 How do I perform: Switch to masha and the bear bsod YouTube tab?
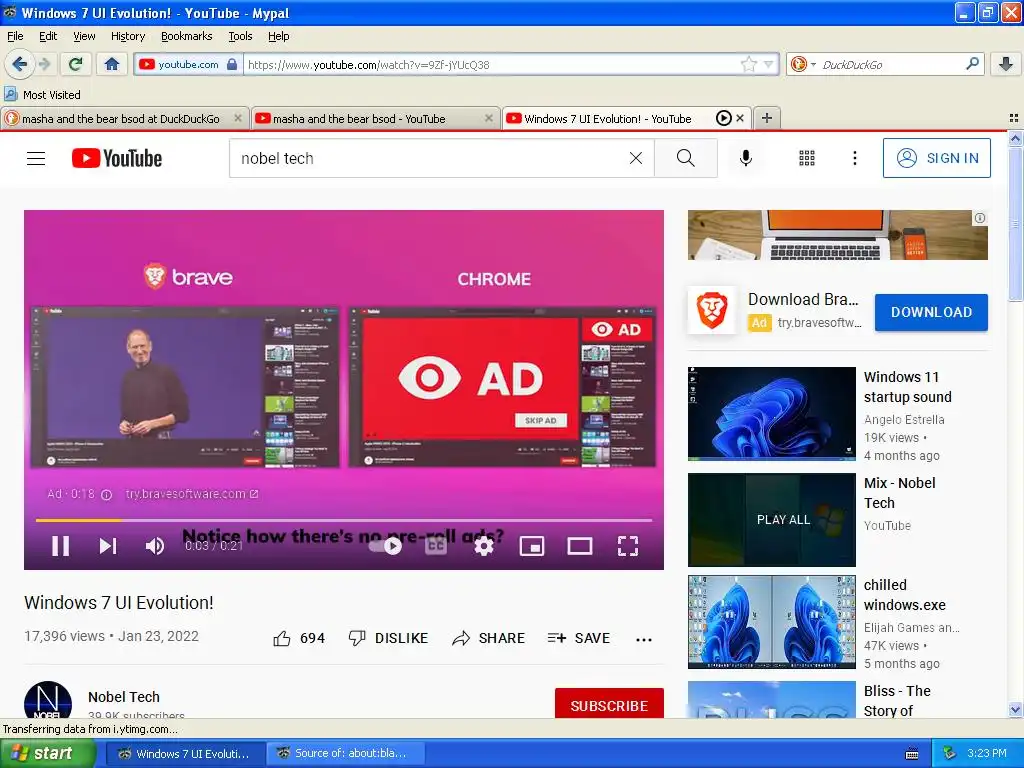pos(359,118)
